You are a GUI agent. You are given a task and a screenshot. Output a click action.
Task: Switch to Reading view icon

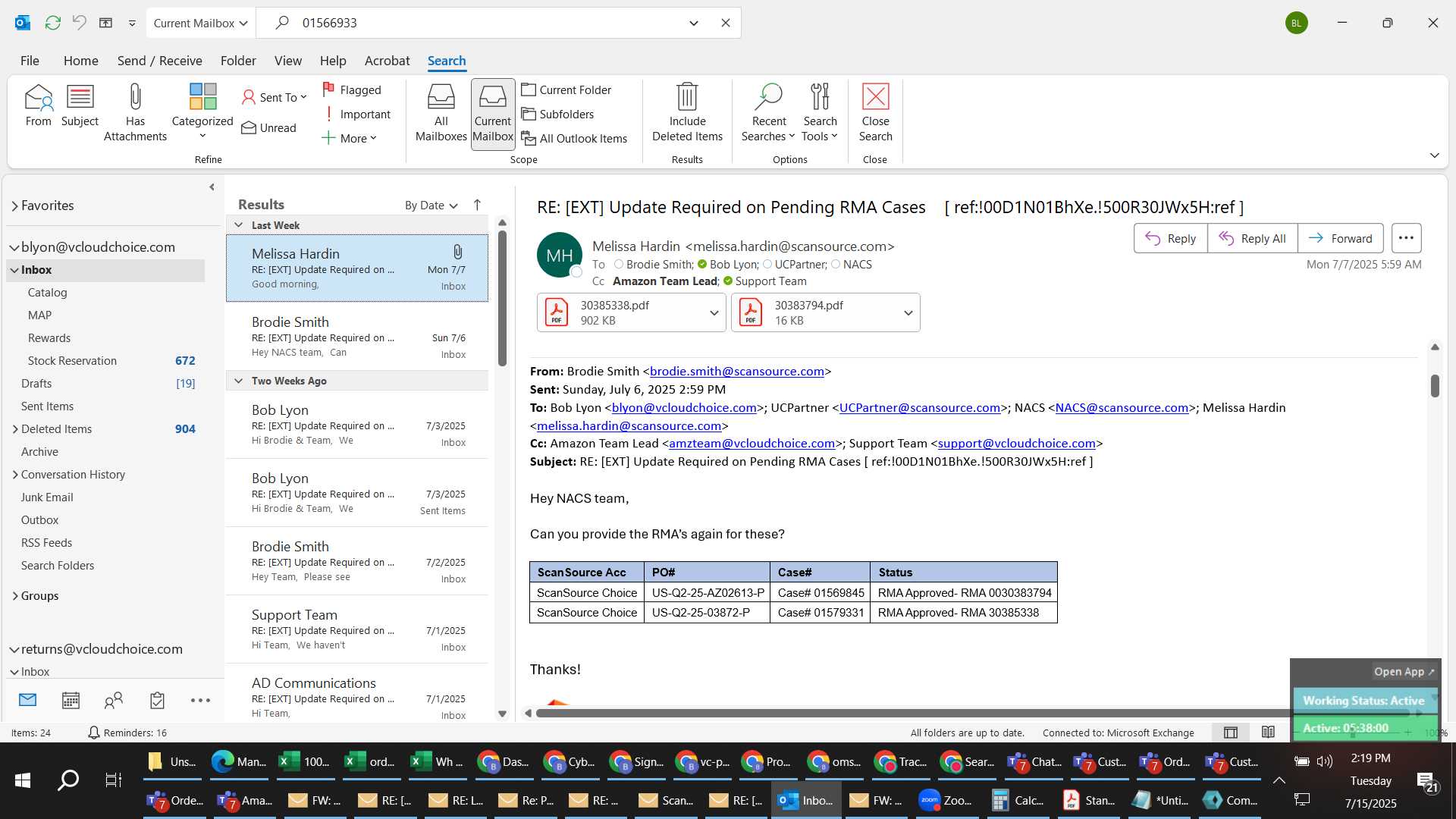(x=1268, y=733)
